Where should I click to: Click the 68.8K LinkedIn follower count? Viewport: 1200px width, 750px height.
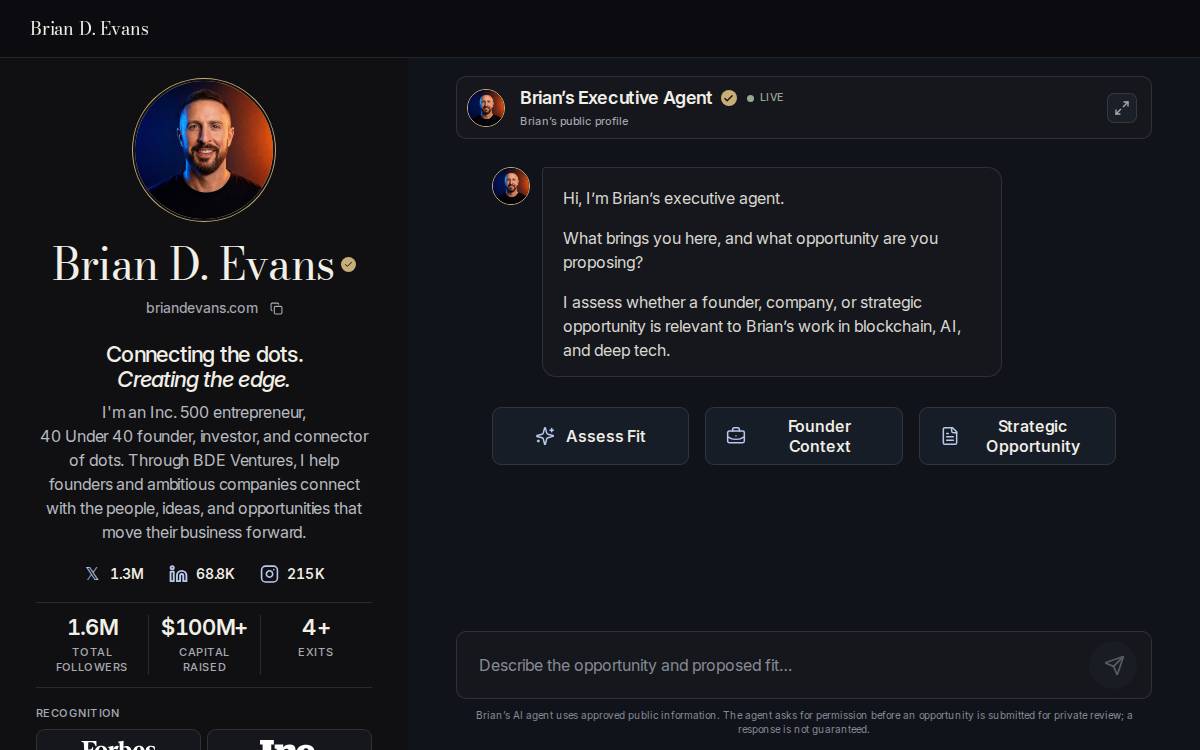[x=215, y=574]
